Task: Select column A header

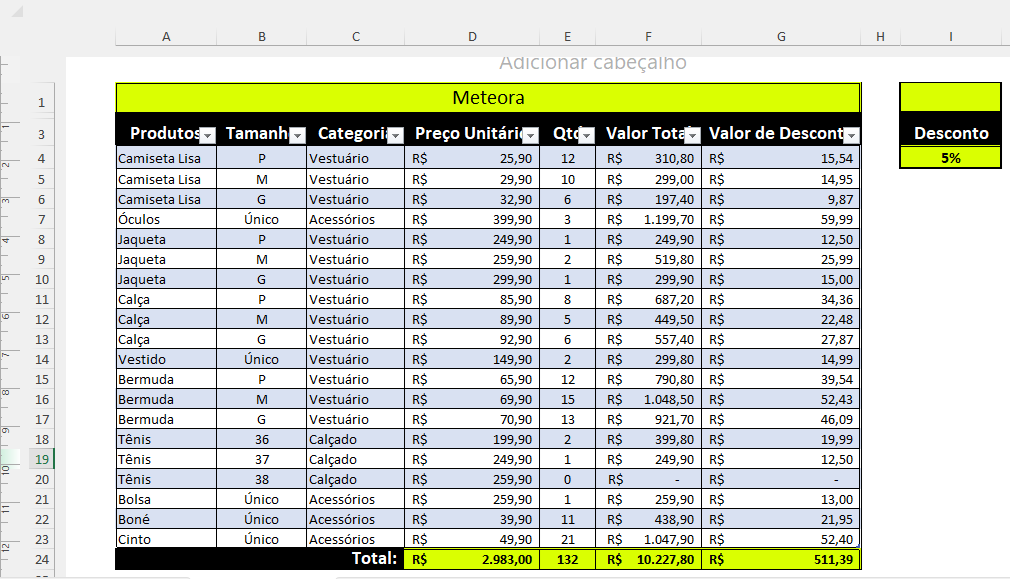Action: click(x=166, y=37)
